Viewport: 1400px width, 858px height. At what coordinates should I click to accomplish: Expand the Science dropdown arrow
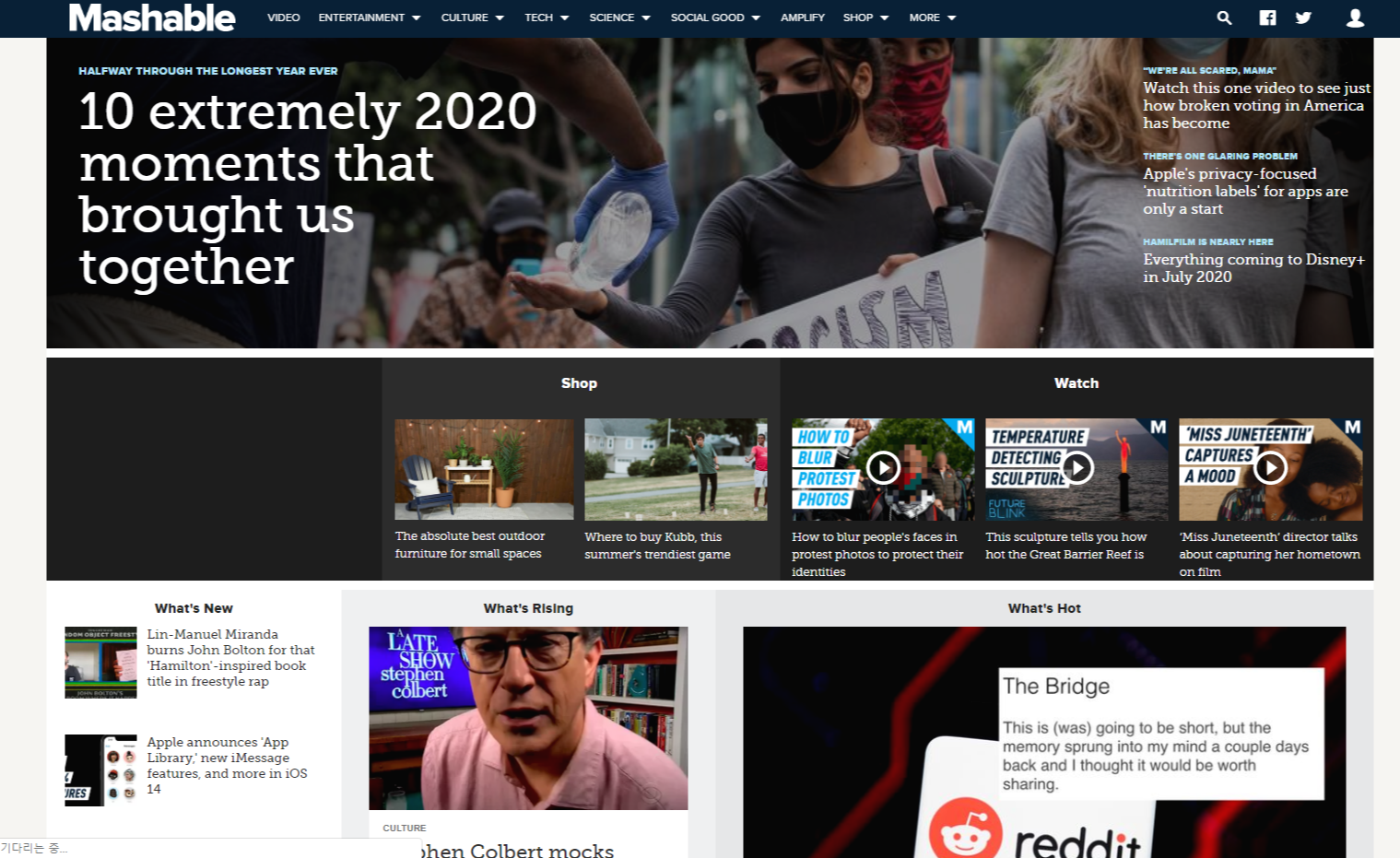coord(646,18)
